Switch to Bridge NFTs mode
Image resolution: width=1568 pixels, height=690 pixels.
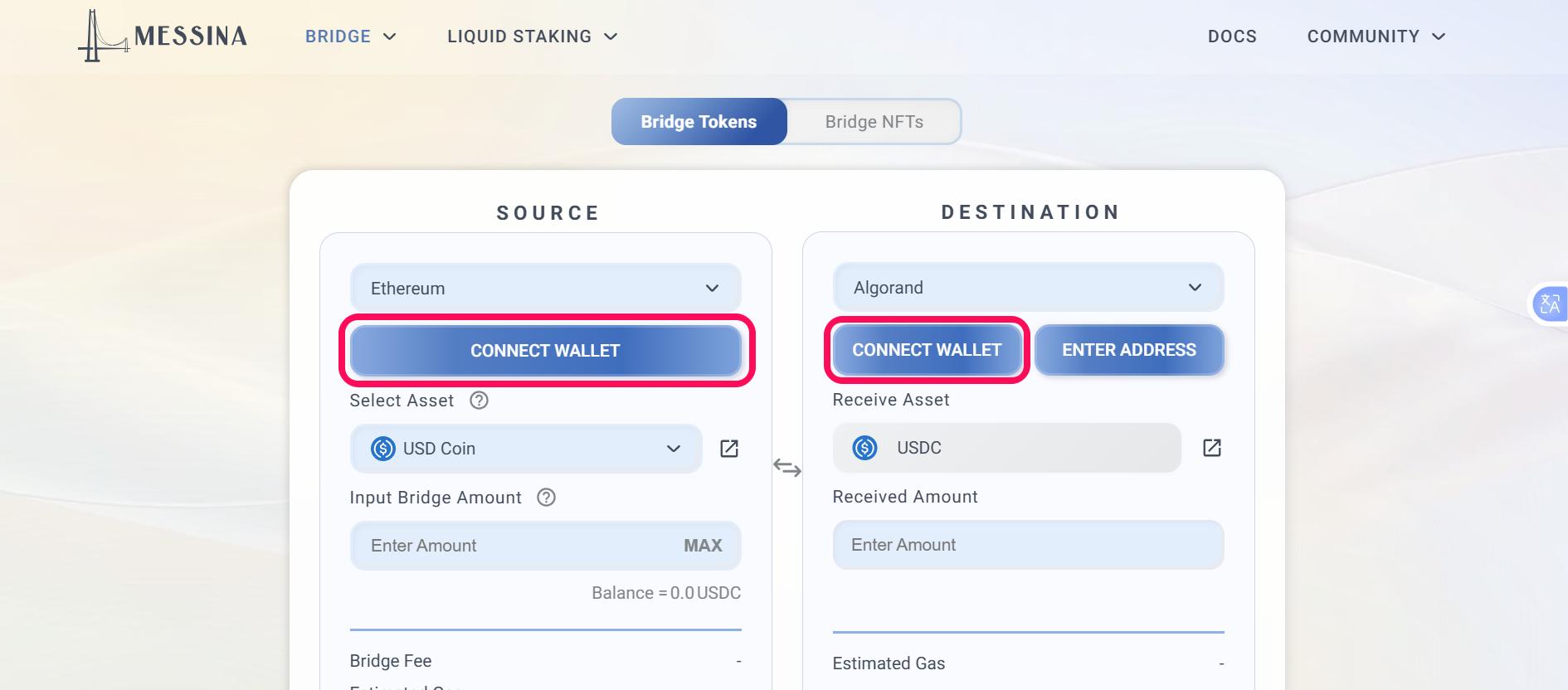[x=874, y=122]
